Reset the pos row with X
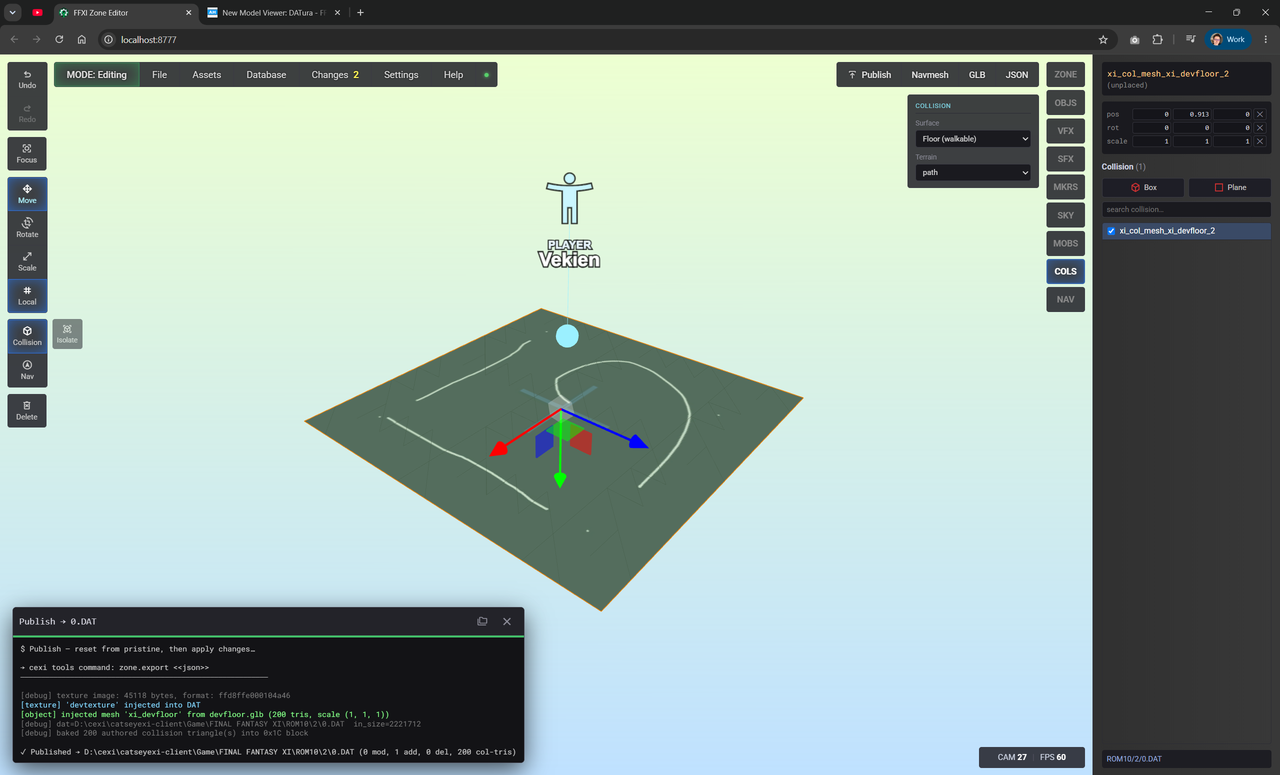Image resolution: width=1280 pixels, height=775 pixels. point(1260,114)
